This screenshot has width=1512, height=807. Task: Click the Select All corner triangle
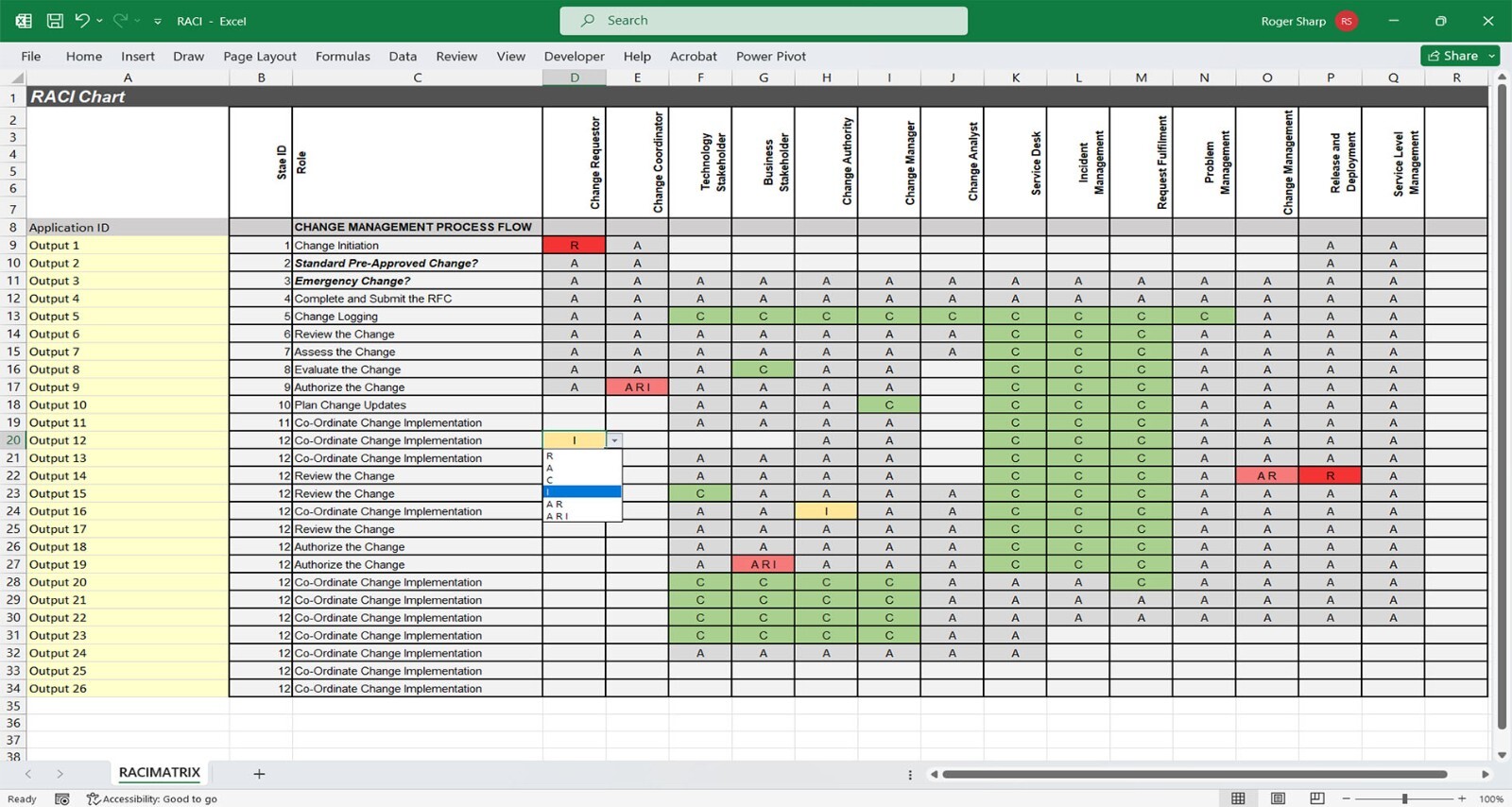pos(16,78)
